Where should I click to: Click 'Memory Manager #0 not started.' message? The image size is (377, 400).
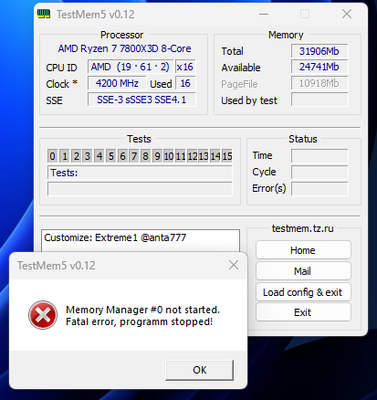[143, 310]
